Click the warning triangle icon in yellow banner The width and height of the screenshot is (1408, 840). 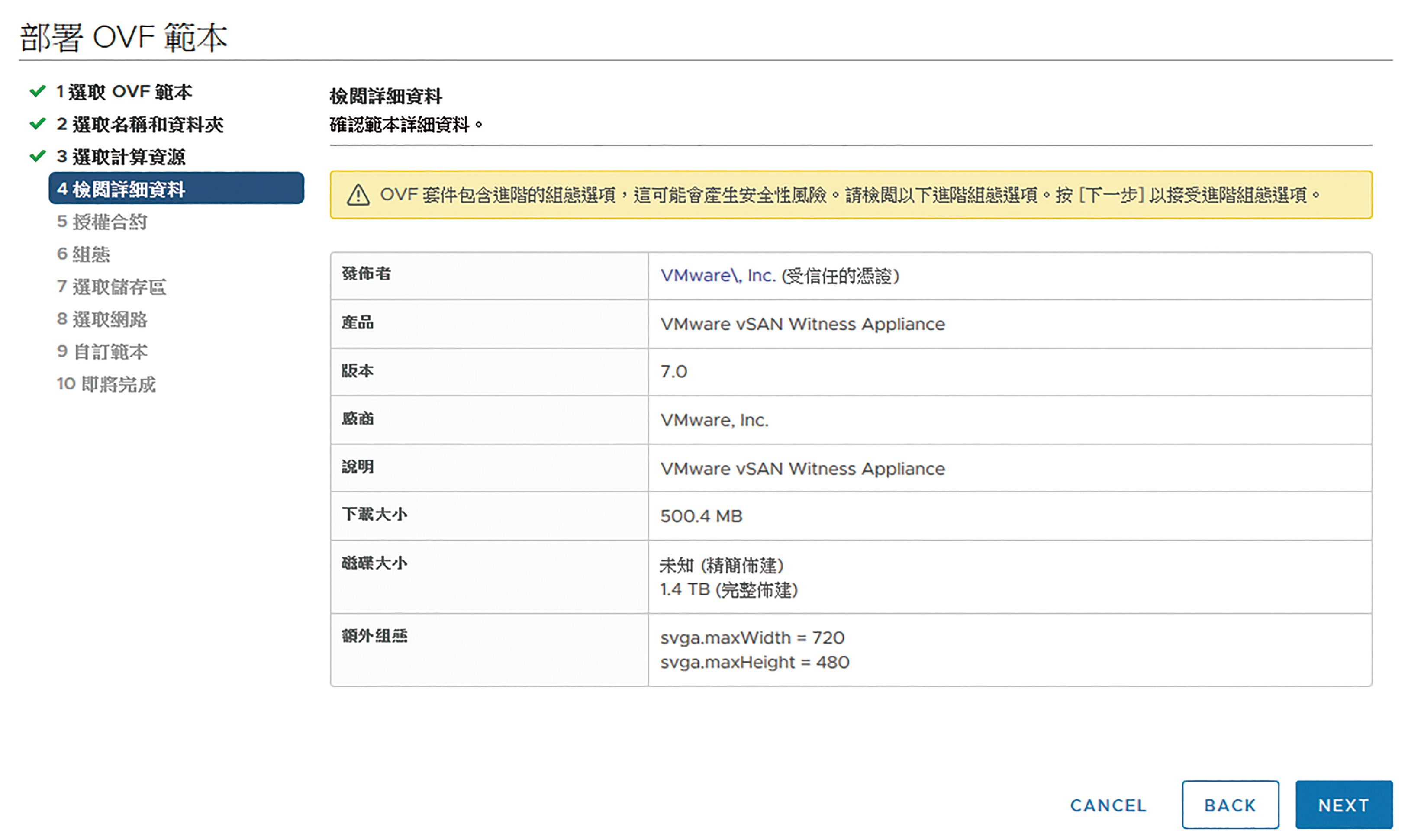358,195
